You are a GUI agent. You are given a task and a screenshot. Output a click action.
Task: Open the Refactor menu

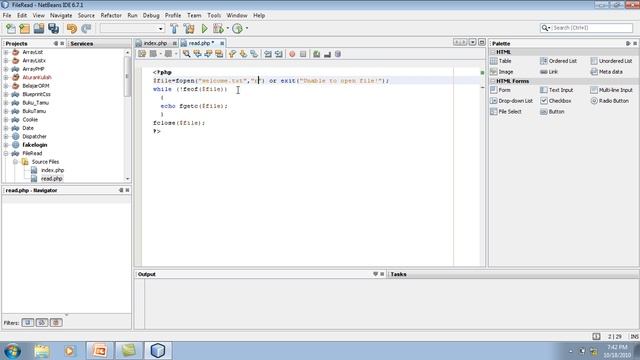point(111,15)
